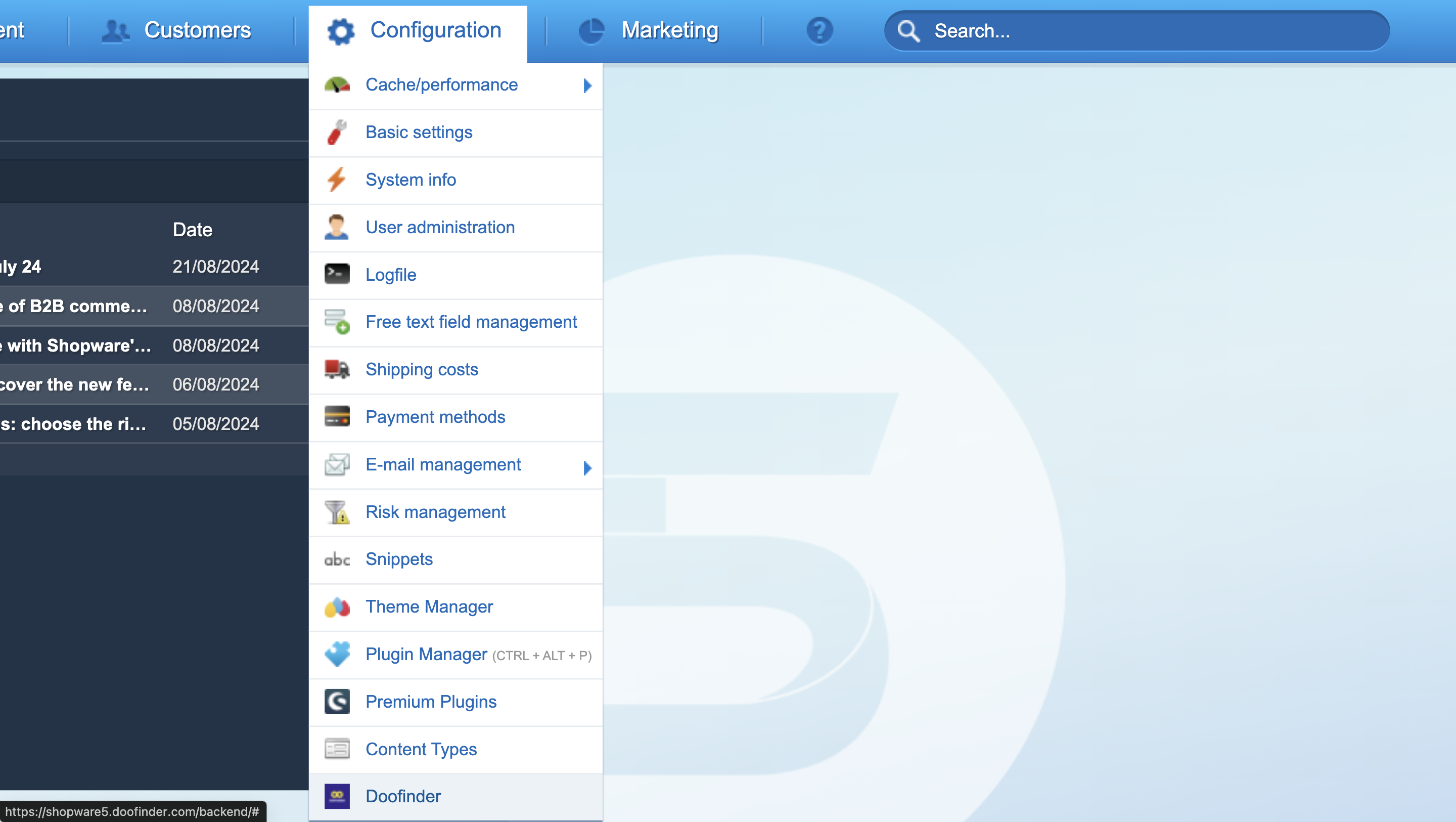
Task: Click the Theme Manager color drops icon
Action: click(337, 607)
